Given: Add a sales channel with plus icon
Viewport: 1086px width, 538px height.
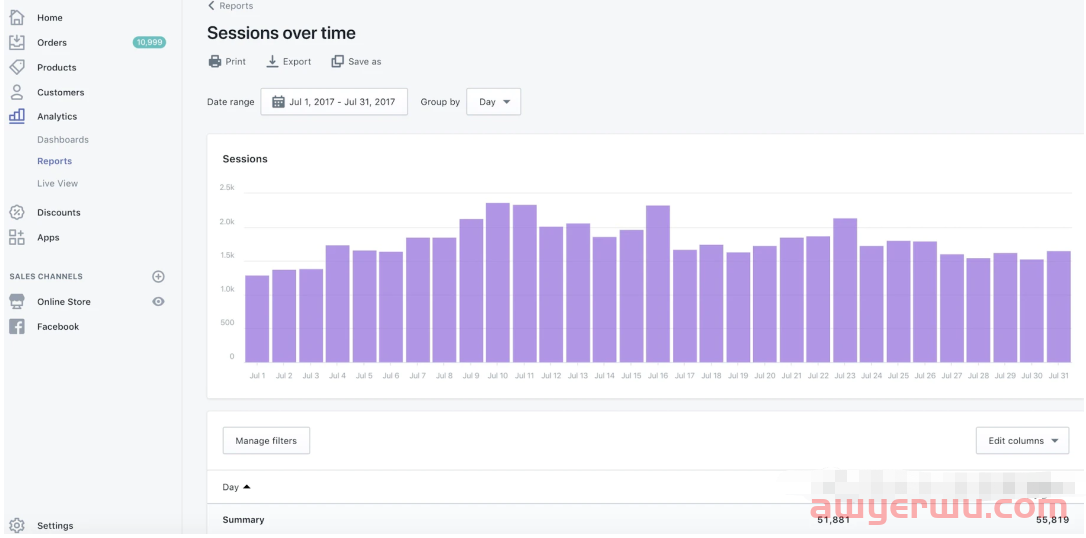Looking at the screenshot, I should pos(158,276).
